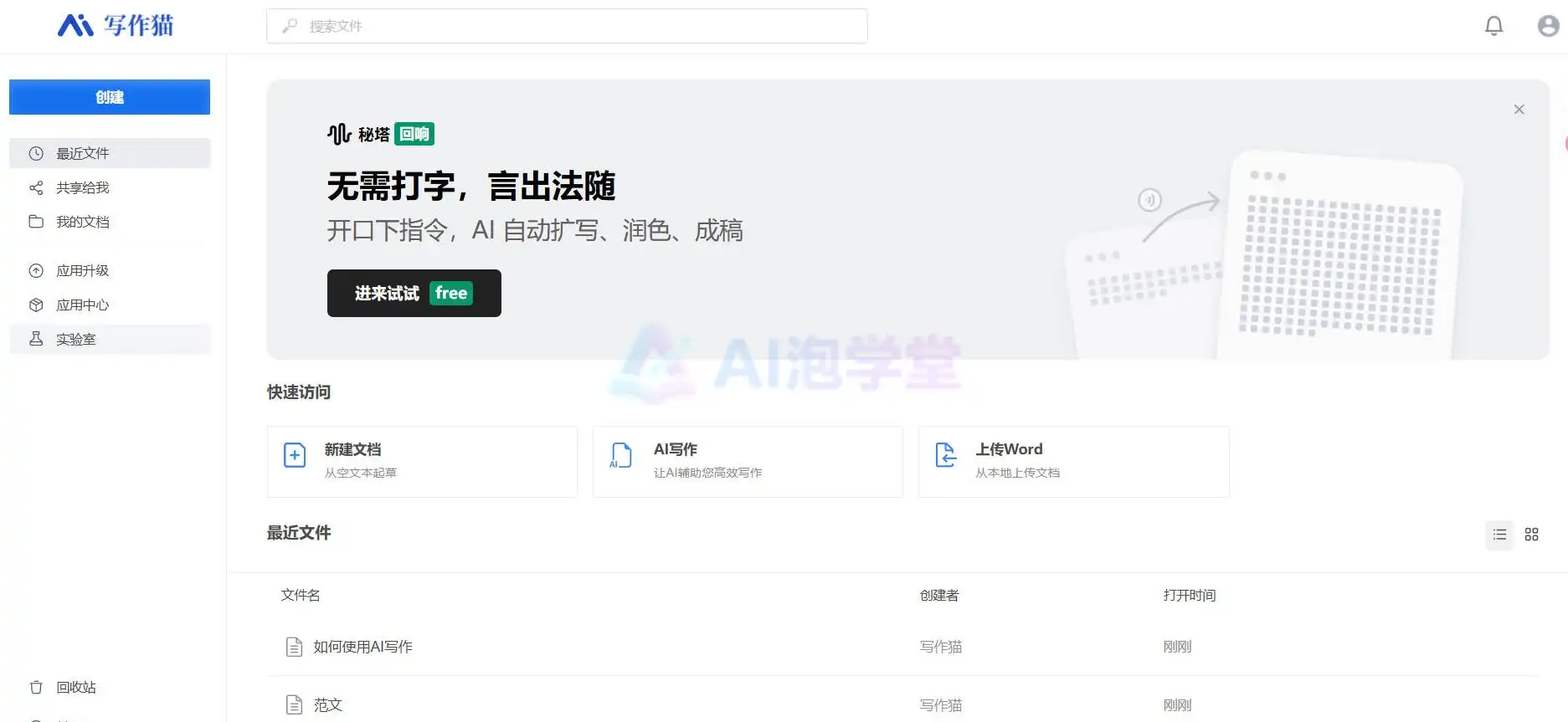This screenshot has height=722, width=1568.
Task: Click the 上传Word upload icon
Action: point(945,455)
